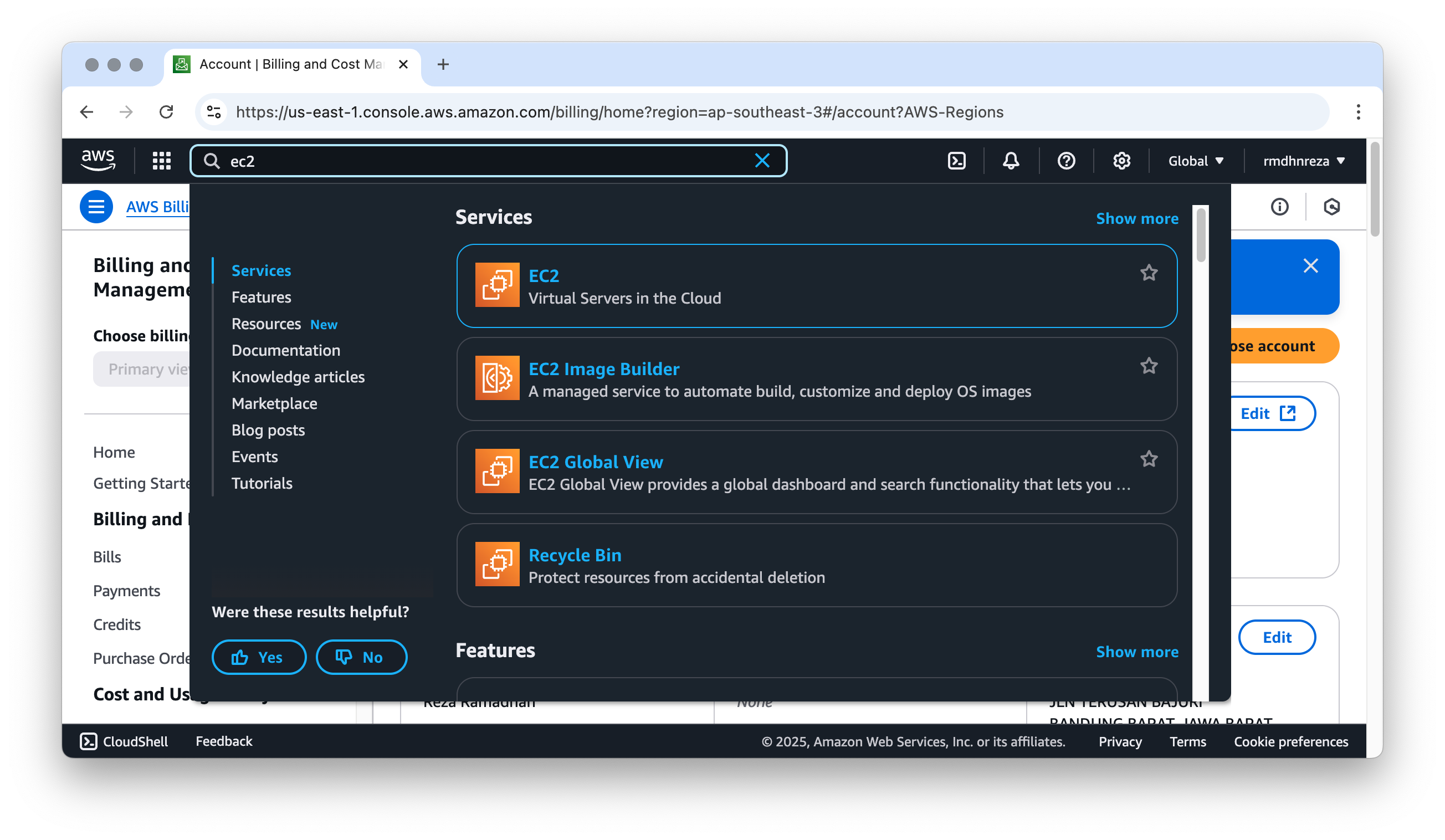Click the Recycle Bin service icon
The width and height of the screenshot is (1445, 840).
(x=497, y=564)
